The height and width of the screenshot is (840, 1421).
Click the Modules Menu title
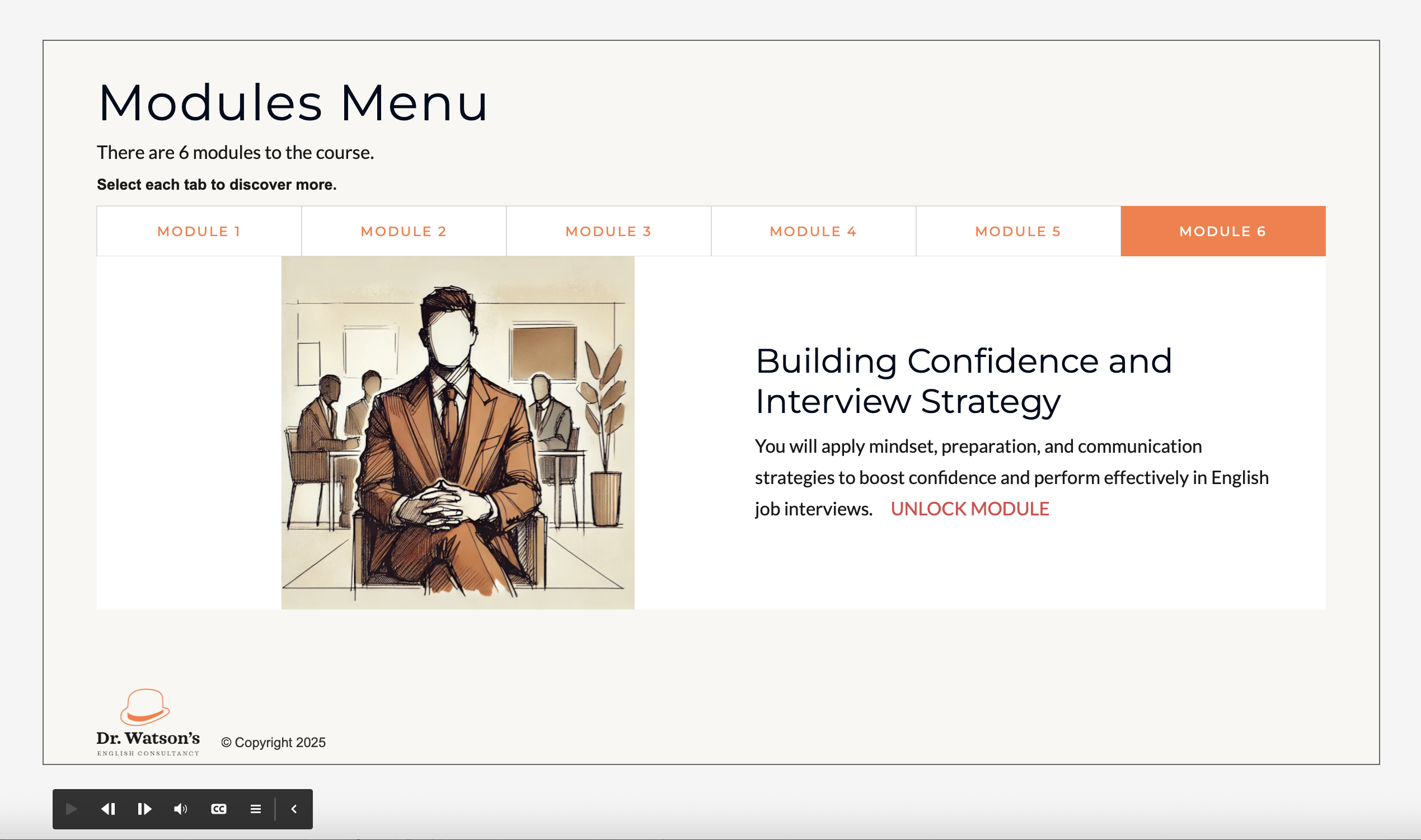point(293,103)
